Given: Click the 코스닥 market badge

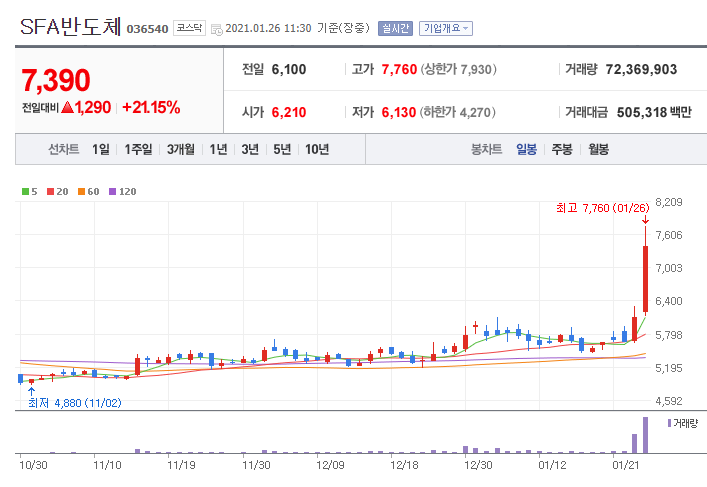Looking at the screenshot, I should click(189, 28).
